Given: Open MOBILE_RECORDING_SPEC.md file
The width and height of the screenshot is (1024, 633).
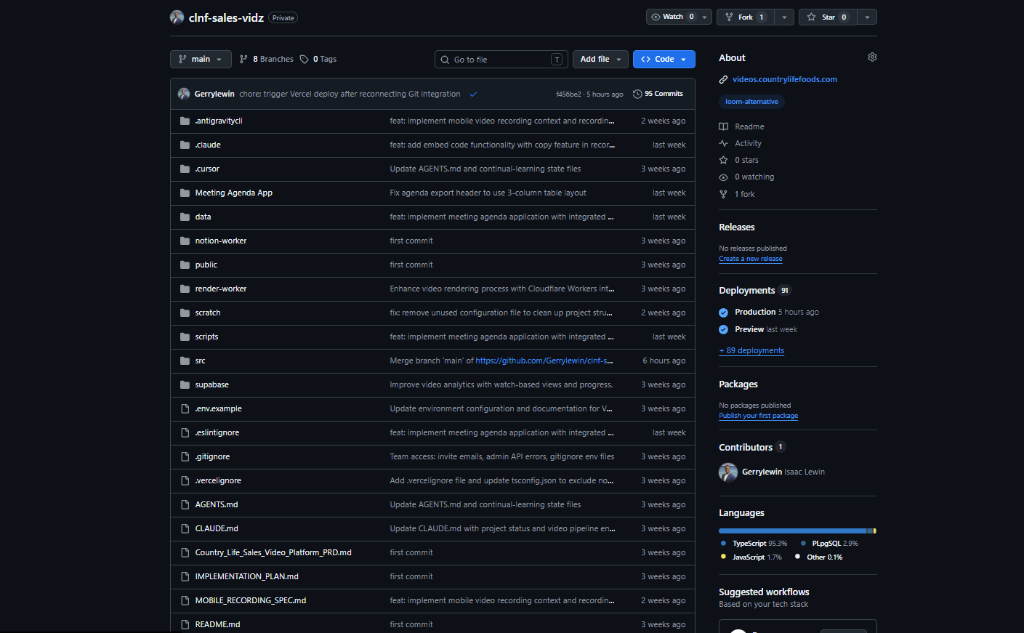Looking at the screenshot, I should pos(250,600).
